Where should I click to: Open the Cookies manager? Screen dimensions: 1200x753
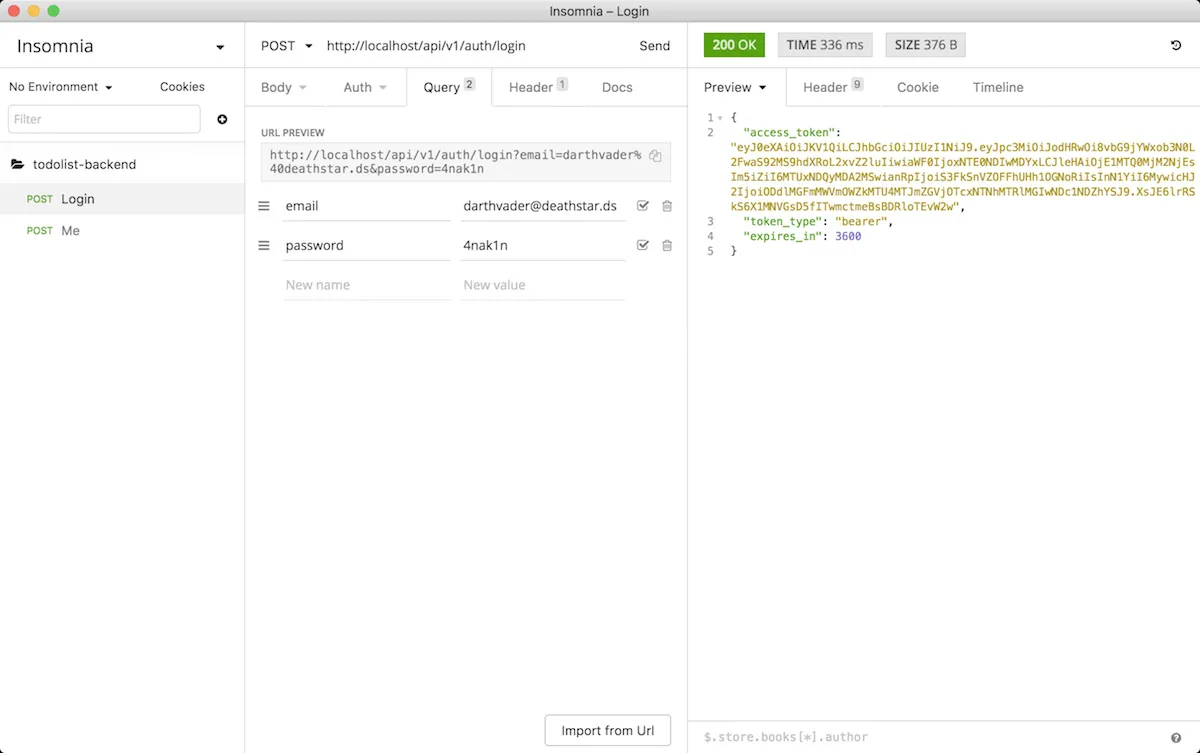click(182, 87)
